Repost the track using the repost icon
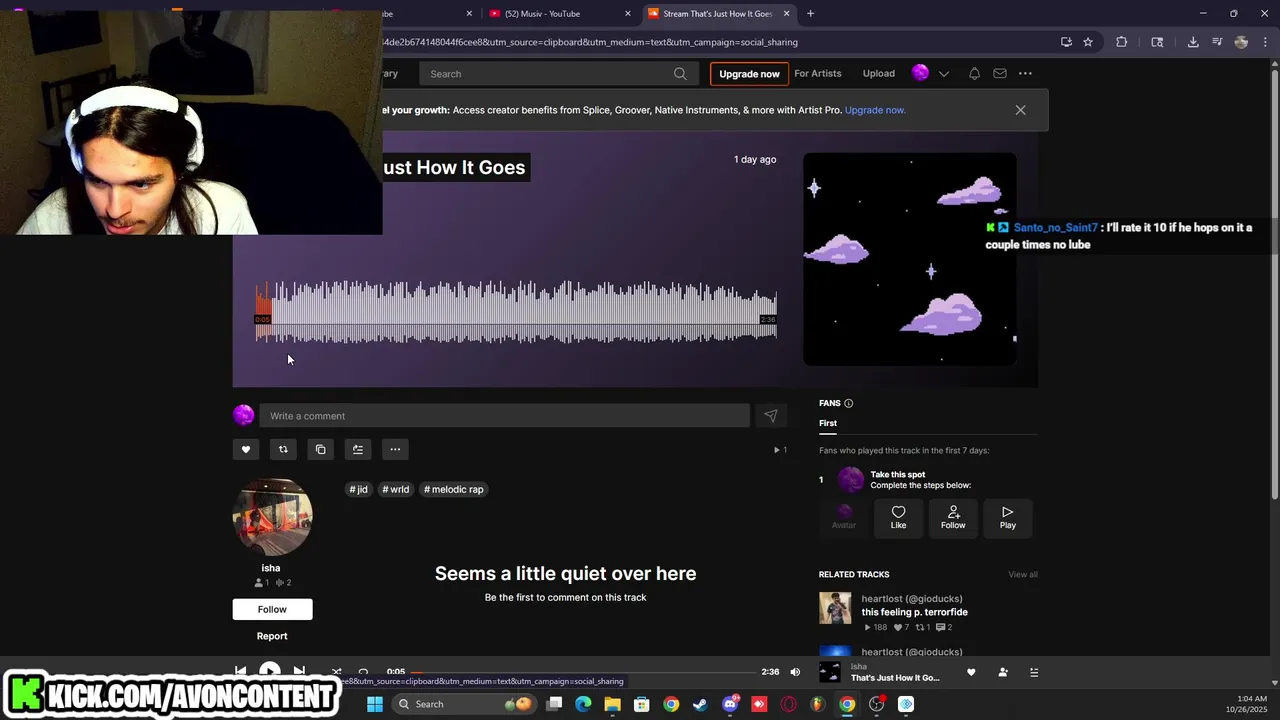The image size is (1280, 720). (x=283, y=449)
